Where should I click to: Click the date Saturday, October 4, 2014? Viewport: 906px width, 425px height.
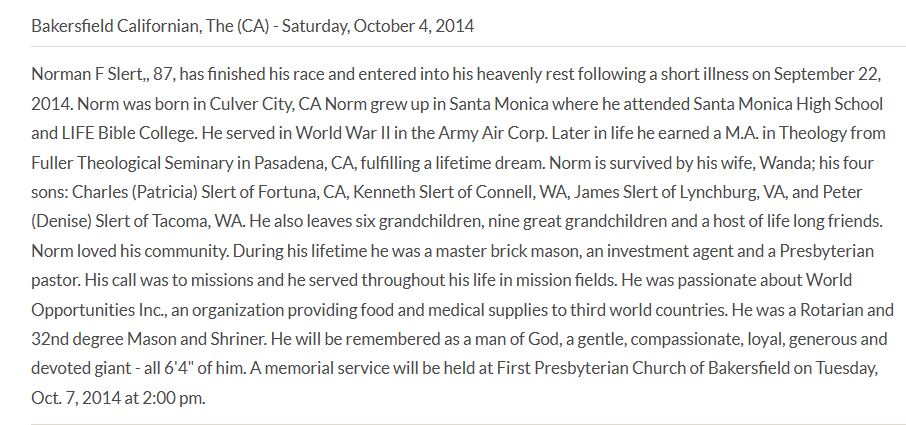(x=378, y=26)
